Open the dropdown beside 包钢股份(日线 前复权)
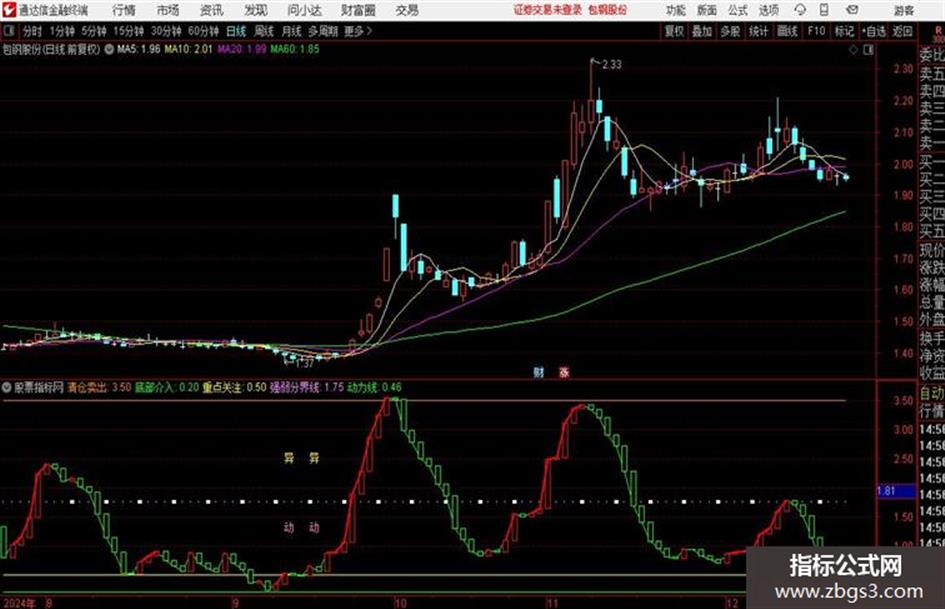This screenshot has height=609, width=945. click(x=109, y=49)
